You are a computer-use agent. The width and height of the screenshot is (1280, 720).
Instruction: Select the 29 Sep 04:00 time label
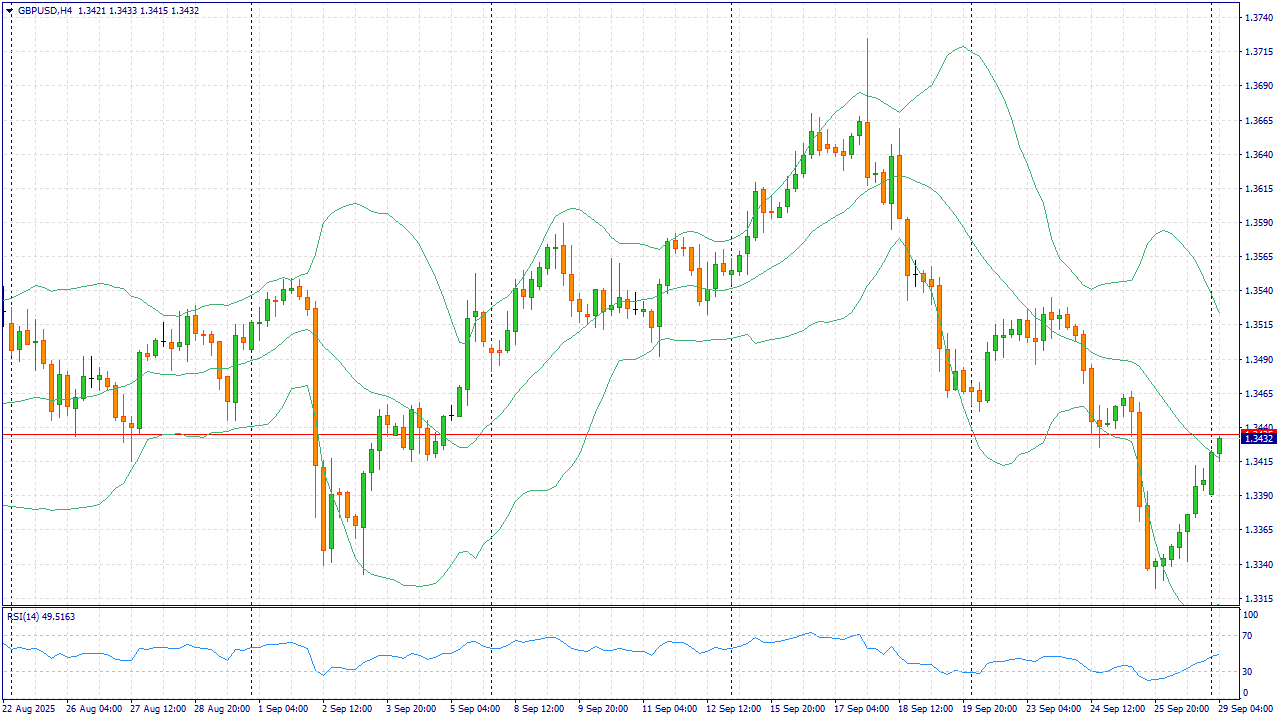1245,709
